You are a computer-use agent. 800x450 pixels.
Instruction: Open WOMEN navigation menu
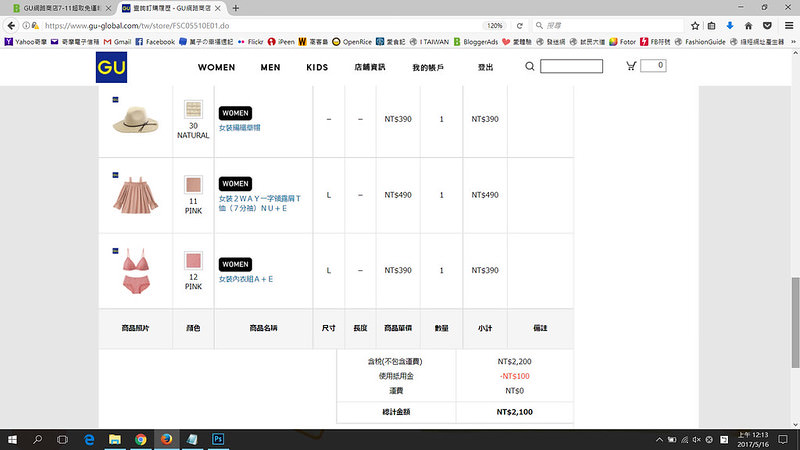pos(216,67)
